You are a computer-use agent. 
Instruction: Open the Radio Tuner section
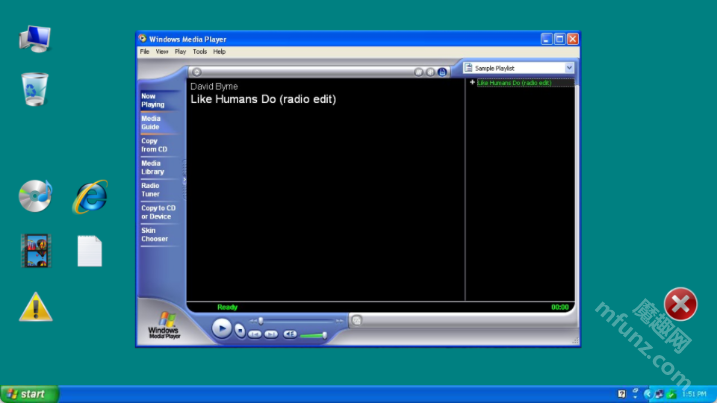pyautogui.click(x=150, y=189)
